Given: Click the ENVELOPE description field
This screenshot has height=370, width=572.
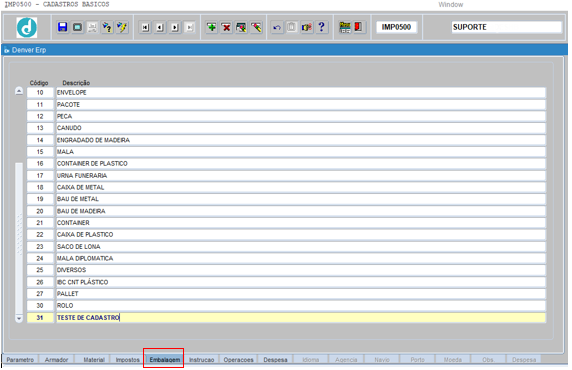Looking at the screenshot, I should click(301, 93).
